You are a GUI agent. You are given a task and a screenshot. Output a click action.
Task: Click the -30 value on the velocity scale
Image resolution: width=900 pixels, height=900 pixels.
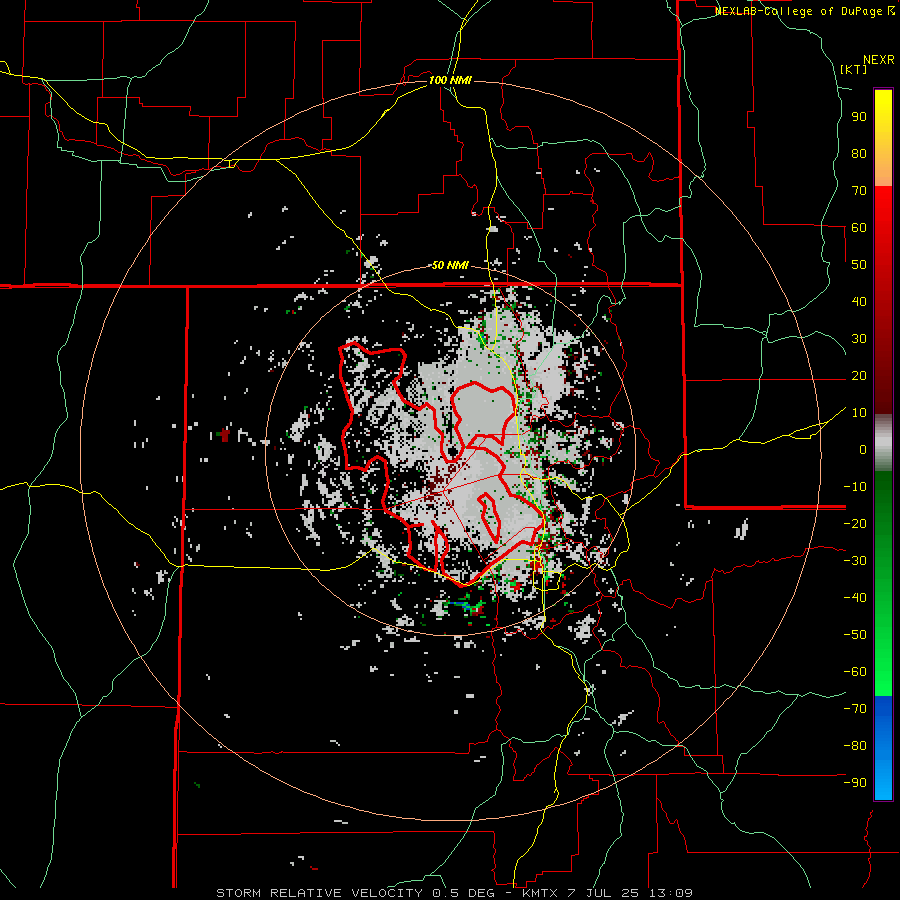pyautogui.click(x=855, y=561)
